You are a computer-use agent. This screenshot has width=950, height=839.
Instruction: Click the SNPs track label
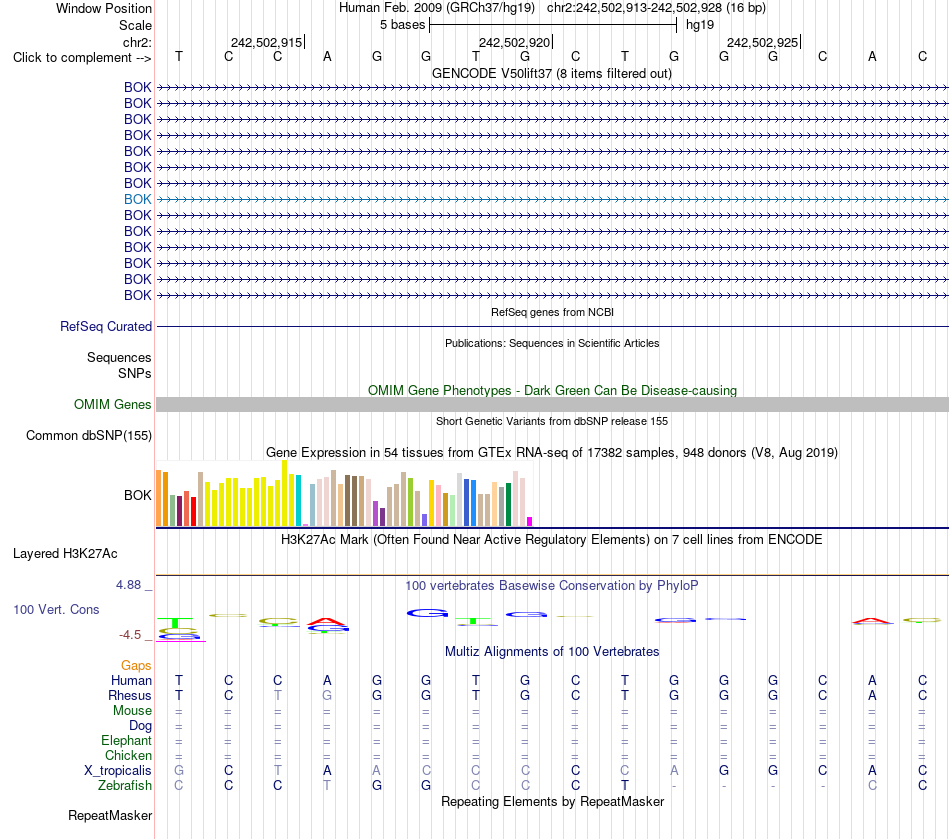(x=135, y=373)
